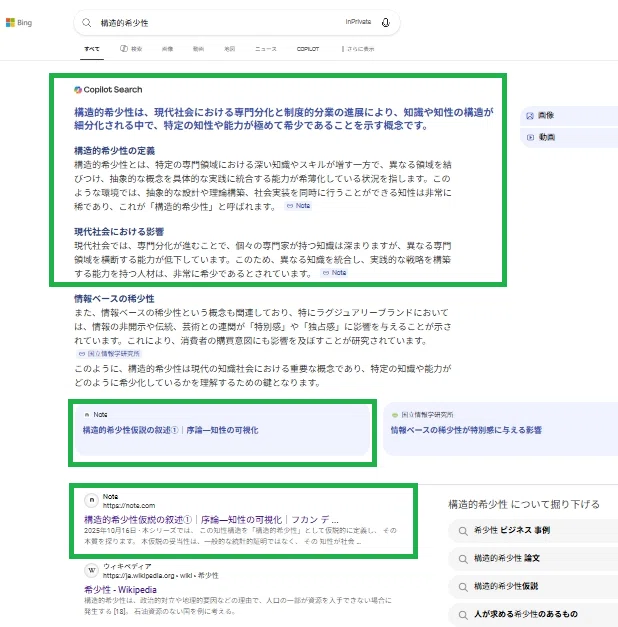Viewport: 618px width, 627px height.
Task: Open the 希少性 - Wikipedia result link
Action: [120, 590]
